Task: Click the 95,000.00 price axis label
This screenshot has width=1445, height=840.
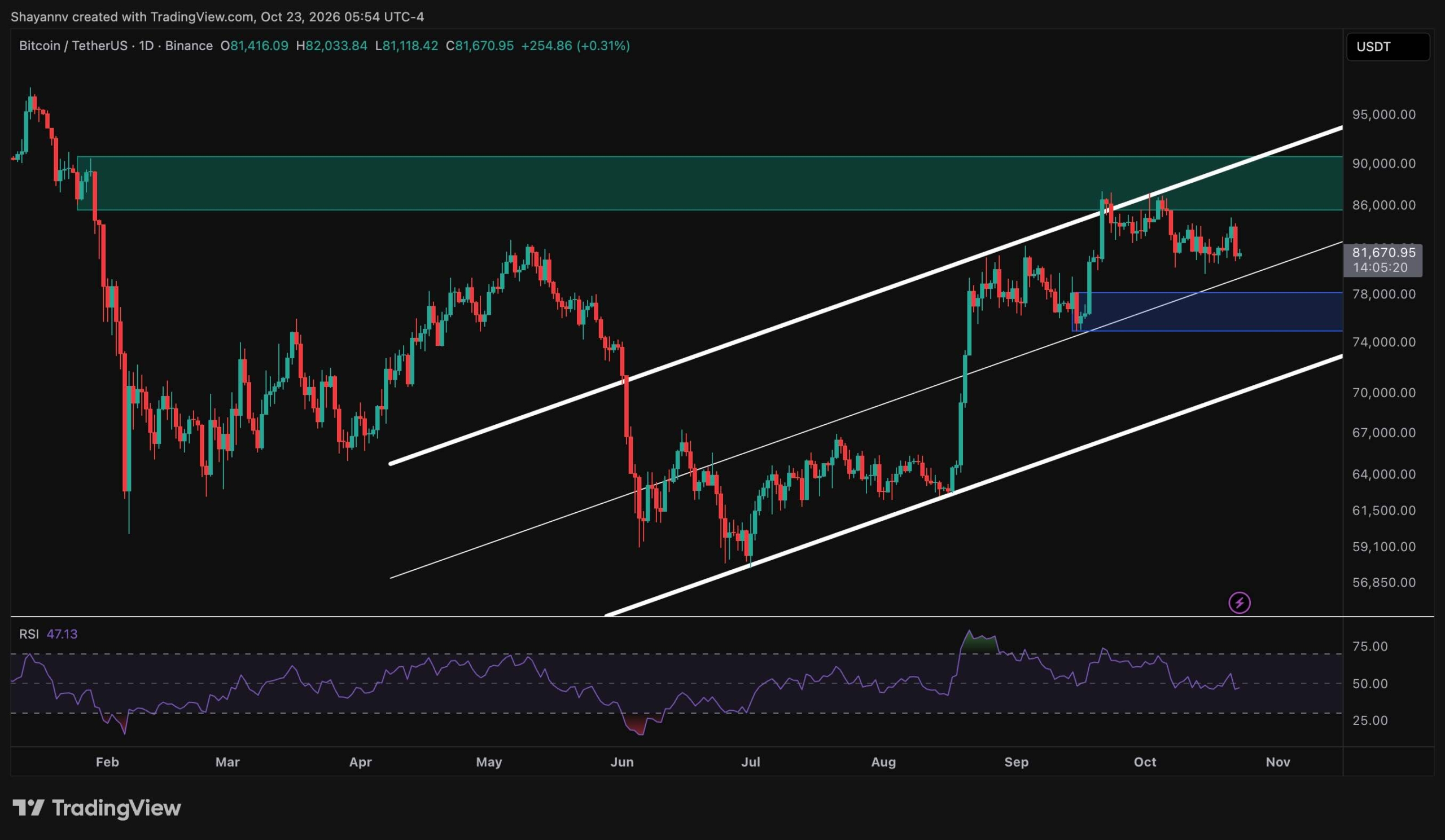Action: click(1383, 115)
